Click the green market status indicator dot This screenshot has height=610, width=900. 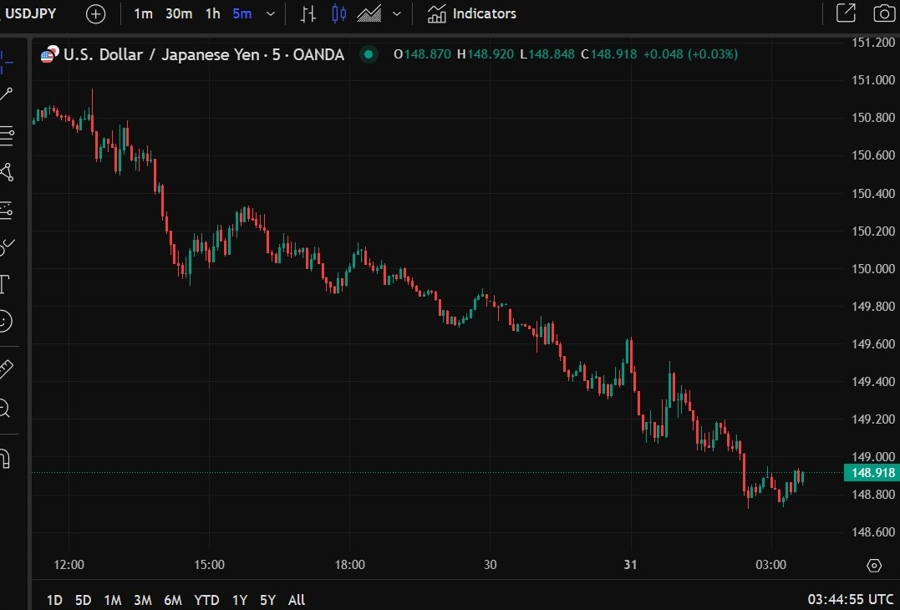coord(368,55)
